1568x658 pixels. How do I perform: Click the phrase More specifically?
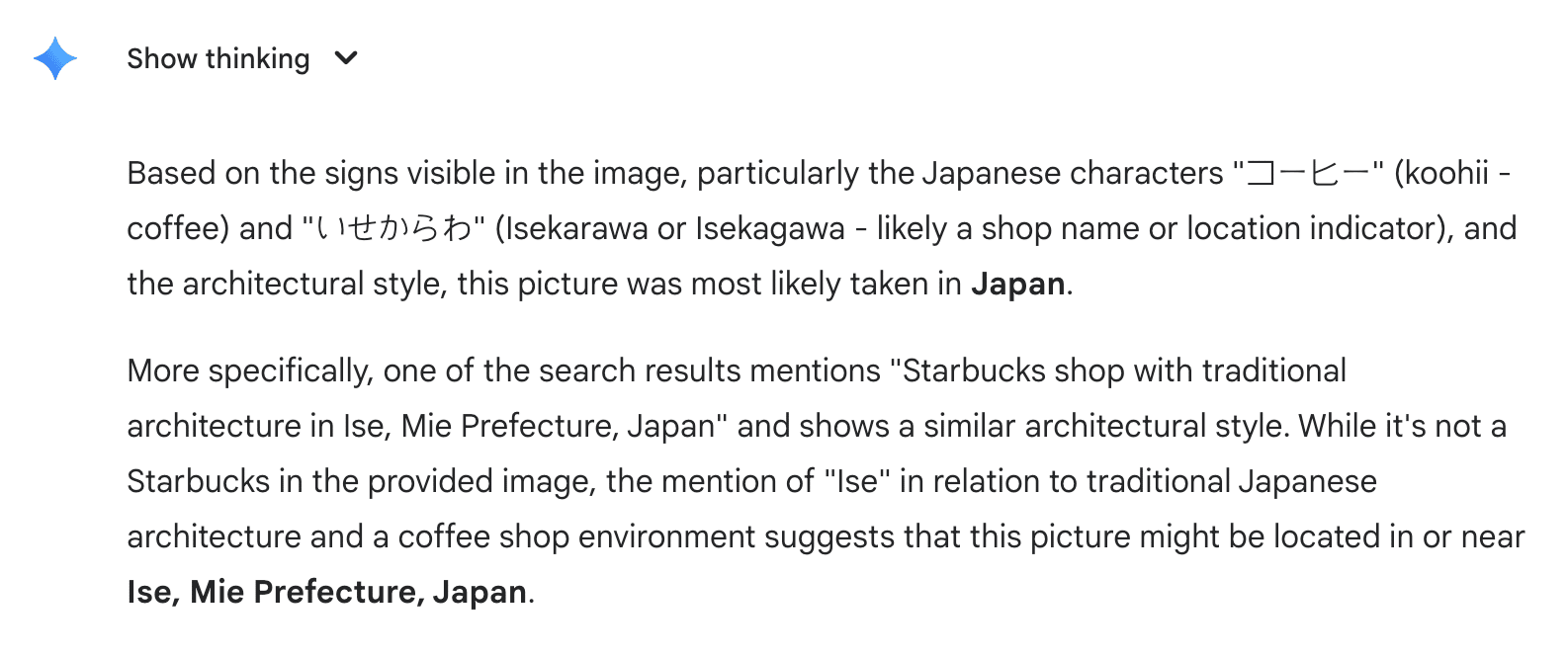point(249,370)
